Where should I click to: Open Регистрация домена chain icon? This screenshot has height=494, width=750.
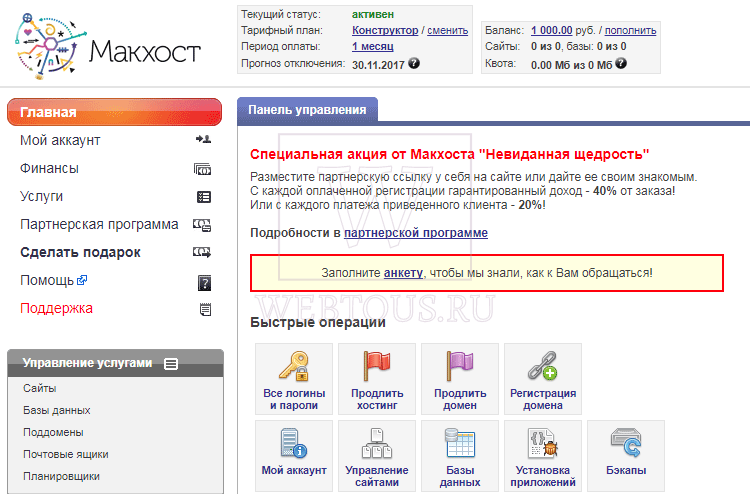(x=543, y=366)
